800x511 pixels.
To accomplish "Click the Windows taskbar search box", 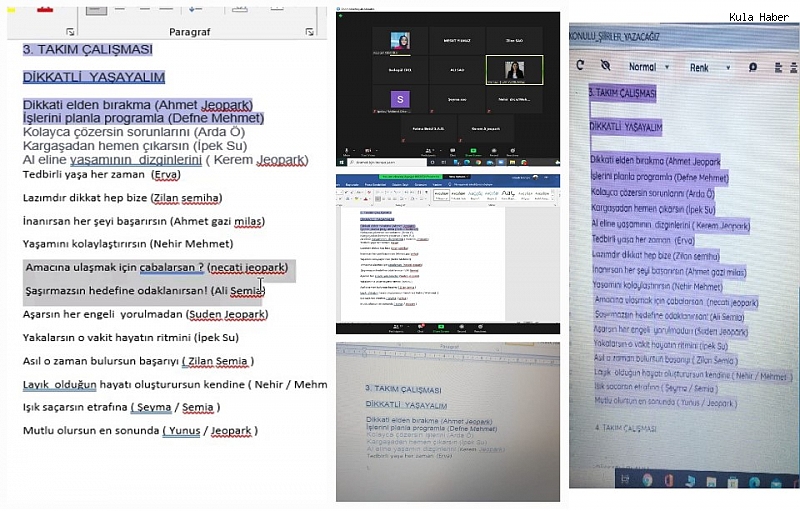I will tap(387, 162).
